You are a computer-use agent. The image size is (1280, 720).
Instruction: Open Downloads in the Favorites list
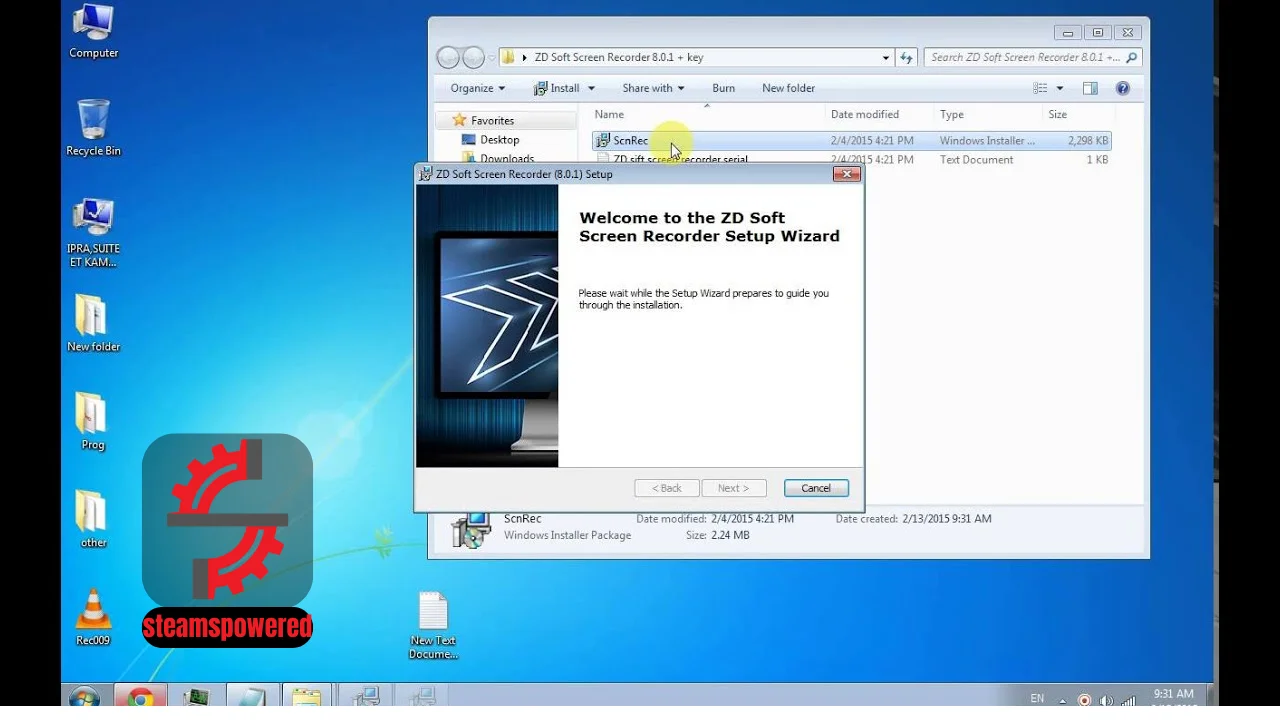498,159
